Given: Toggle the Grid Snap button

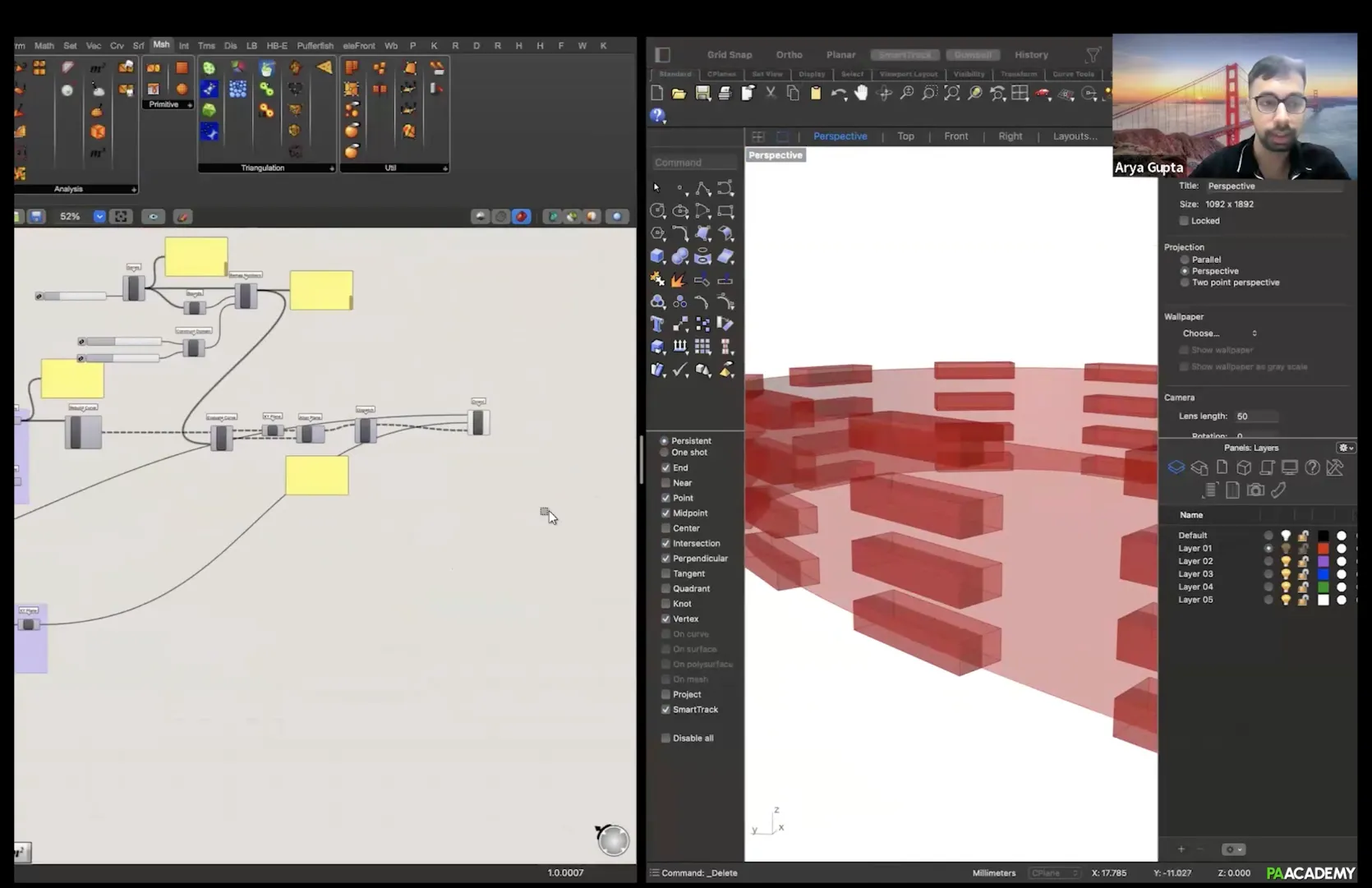Looking at the screenshot, I should 729,55.
